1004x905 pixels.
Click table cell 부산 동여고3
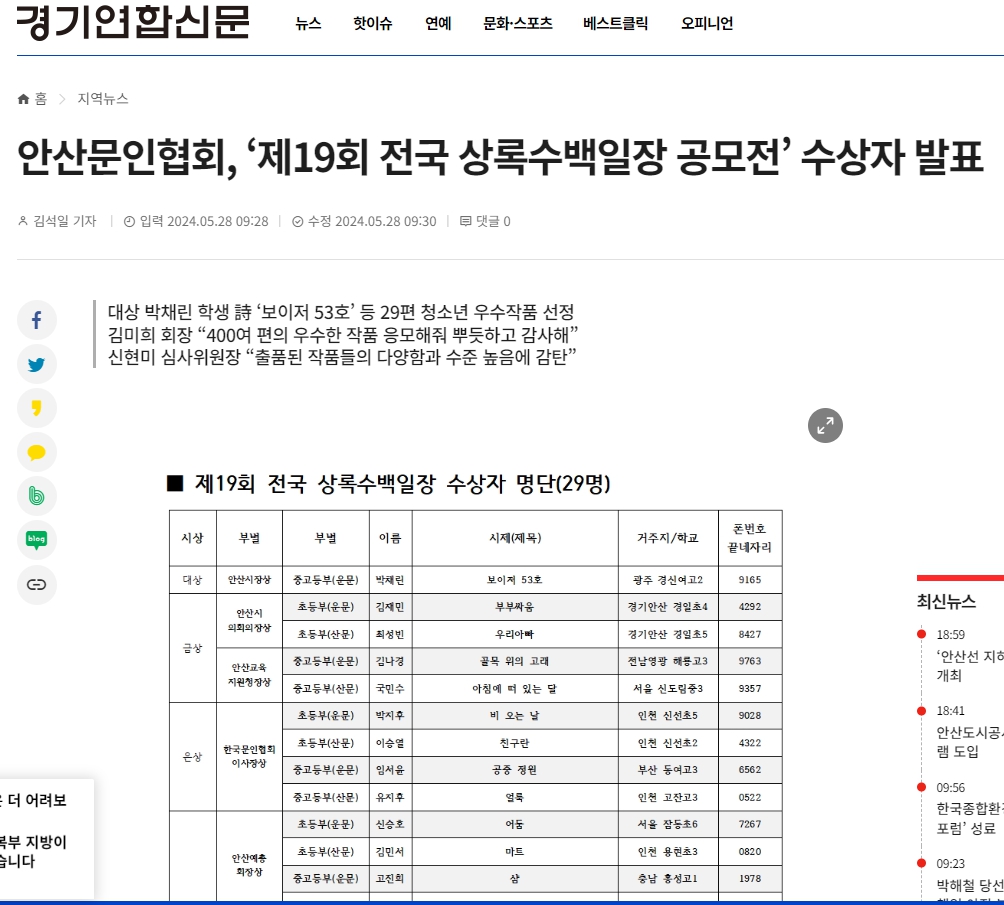point(668,770)
